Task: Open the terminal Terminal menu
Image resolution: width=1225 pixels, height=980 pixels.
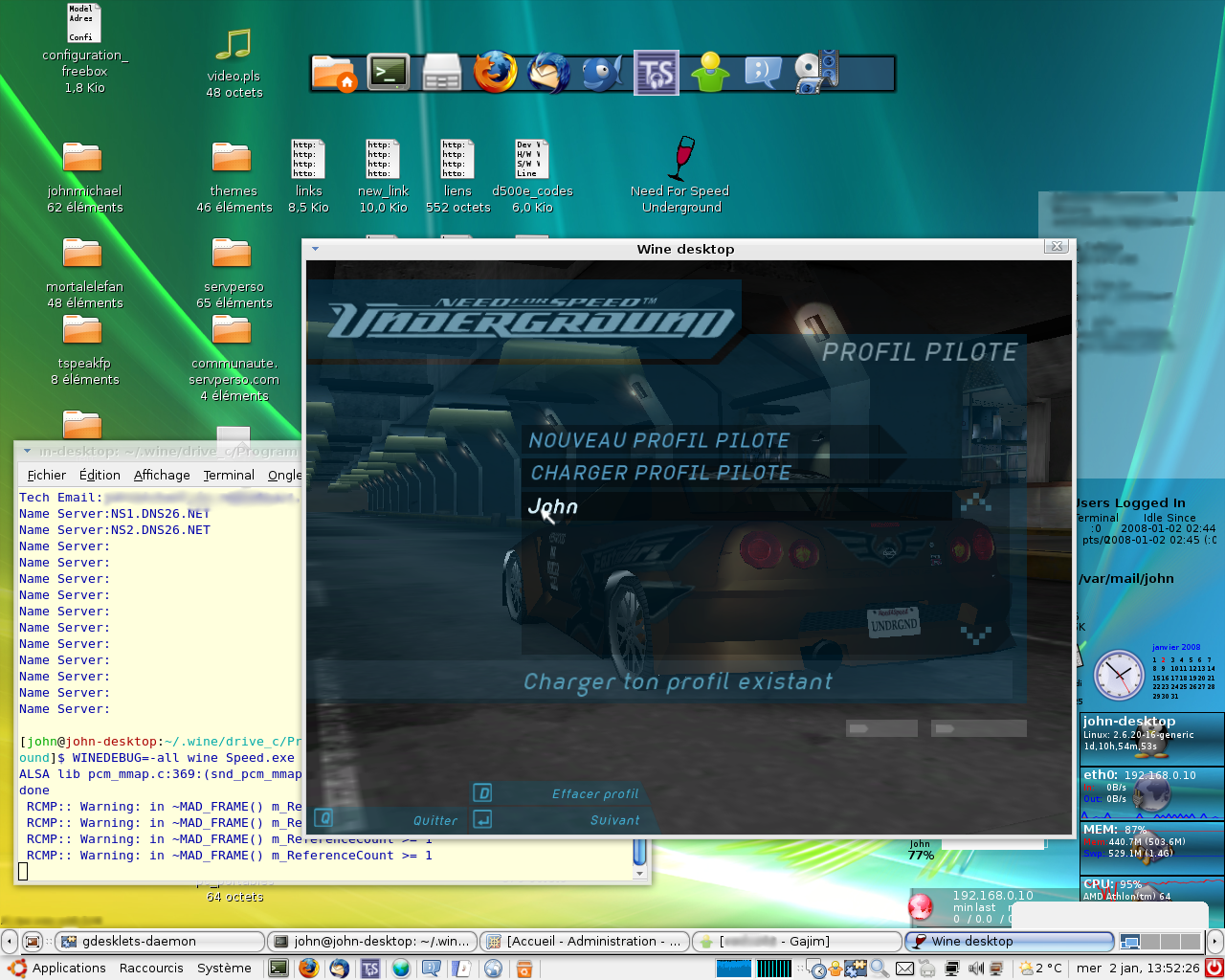Action: click(229, 475)
